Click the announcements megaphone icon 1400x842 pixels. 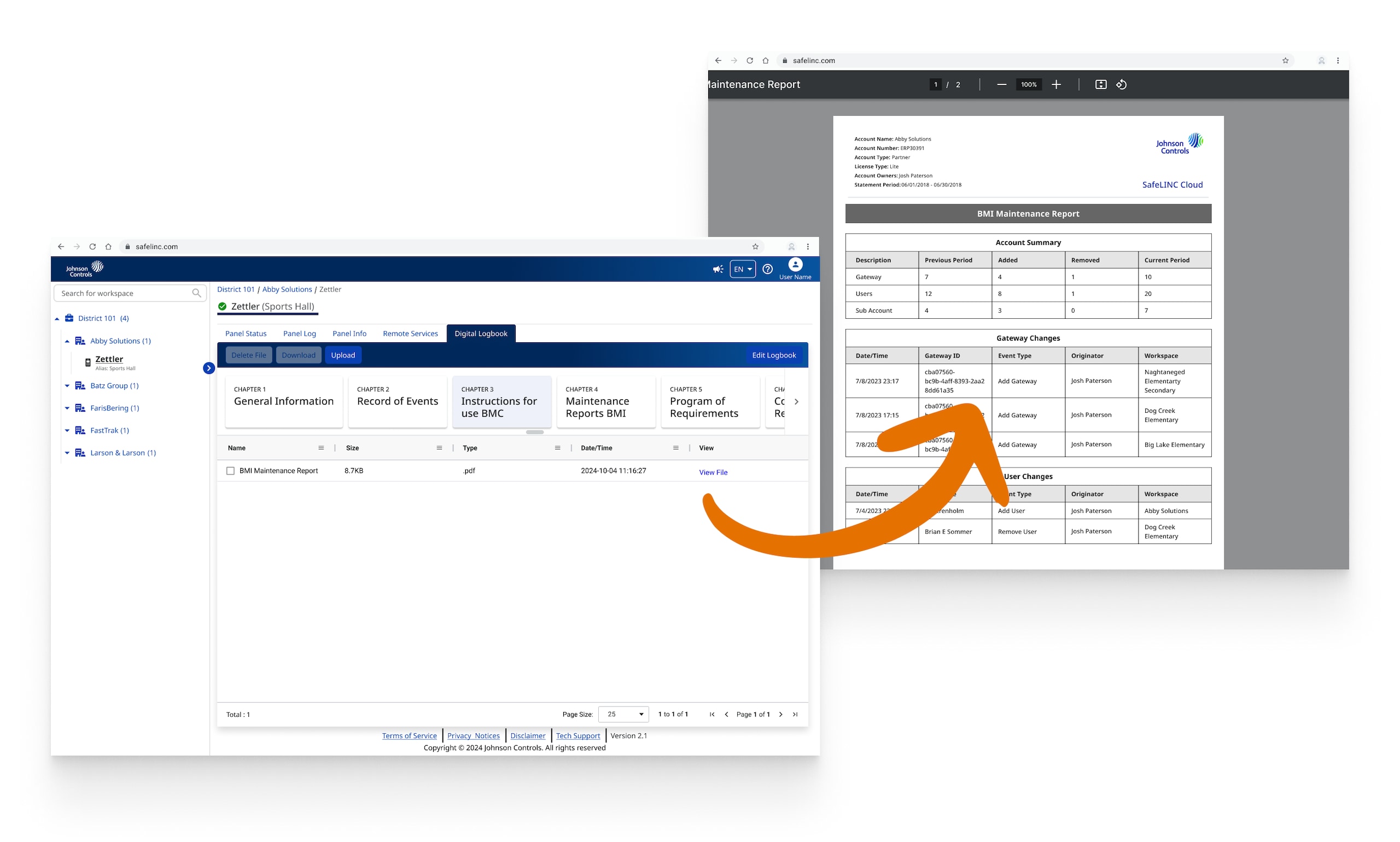(717, 269)
